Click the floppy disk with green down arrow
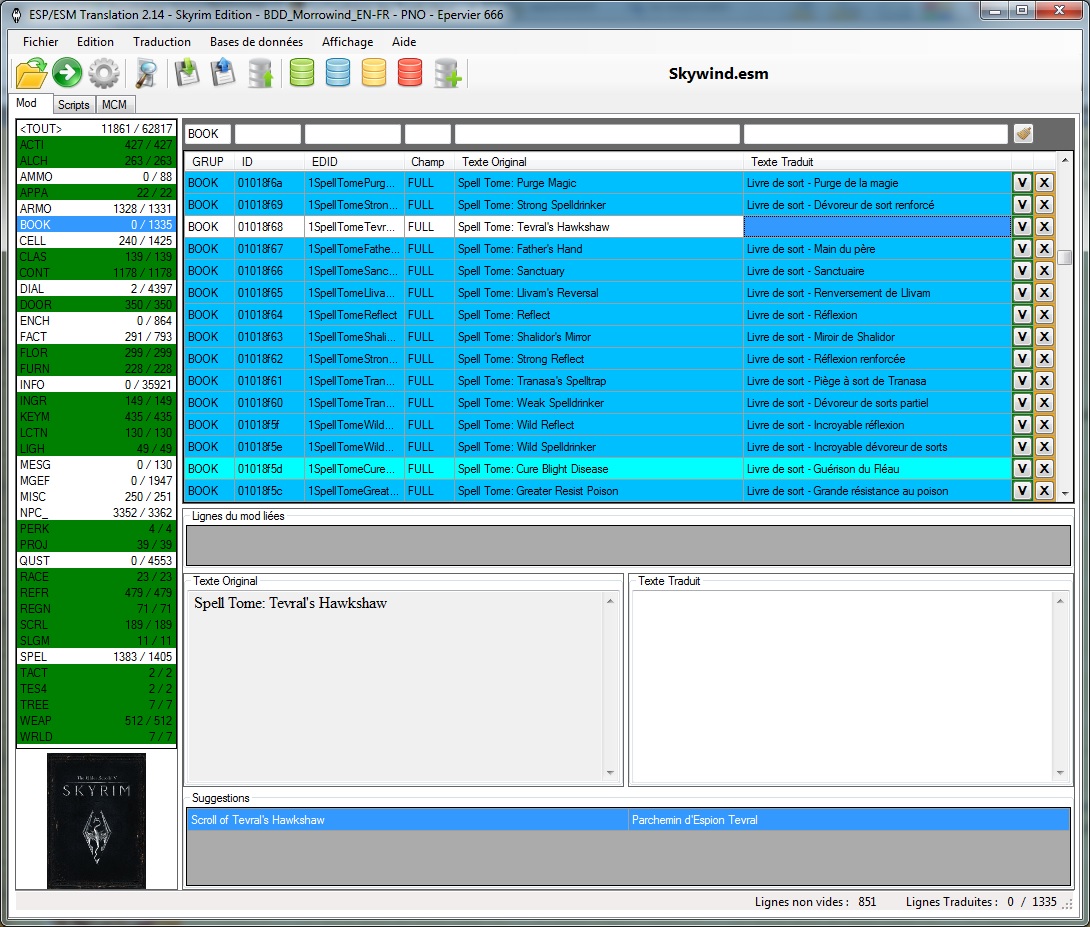This screenshot has height=927, width=1090. 187,73
